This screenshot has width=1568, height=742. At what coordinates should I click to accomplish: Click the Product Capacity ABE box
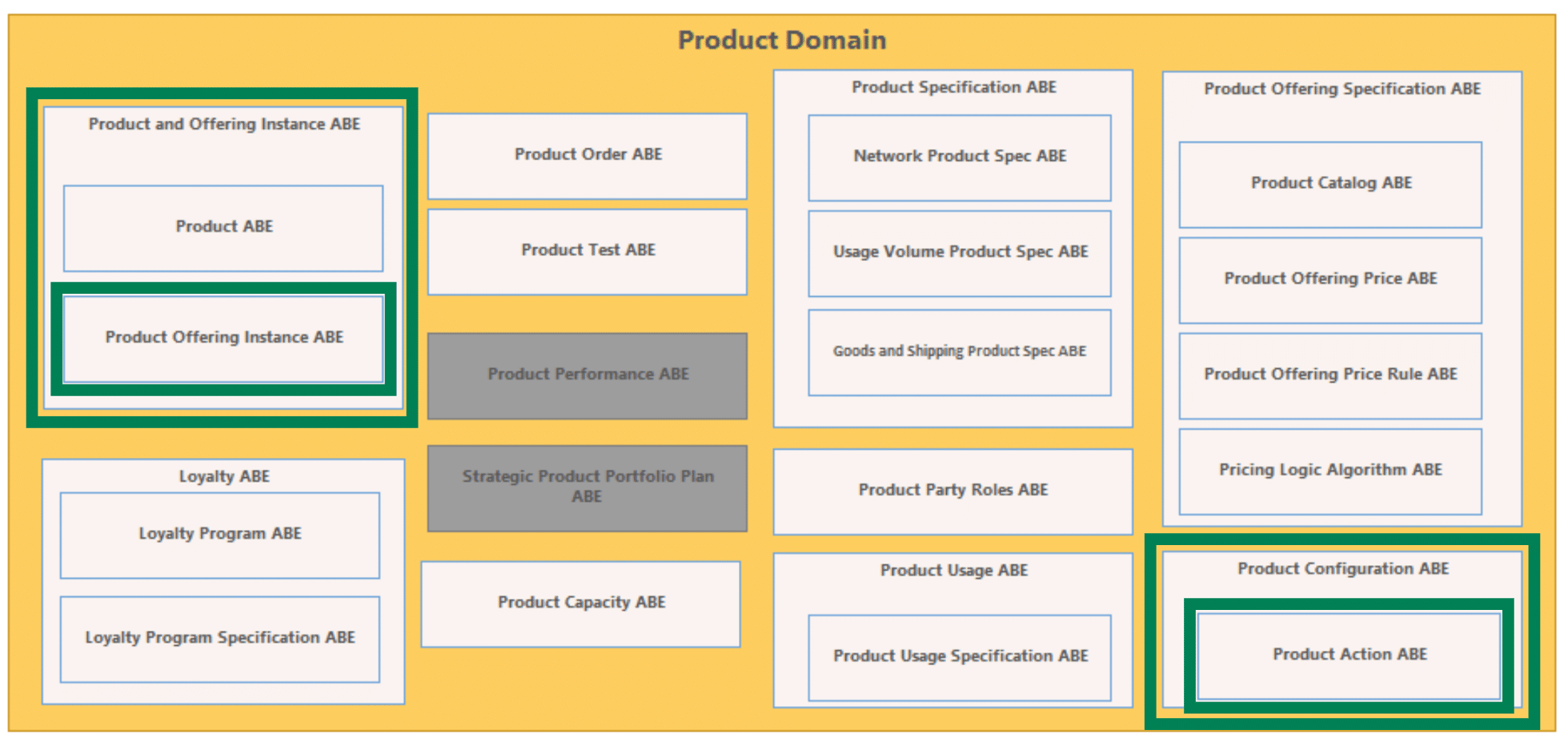click(581, 604)
